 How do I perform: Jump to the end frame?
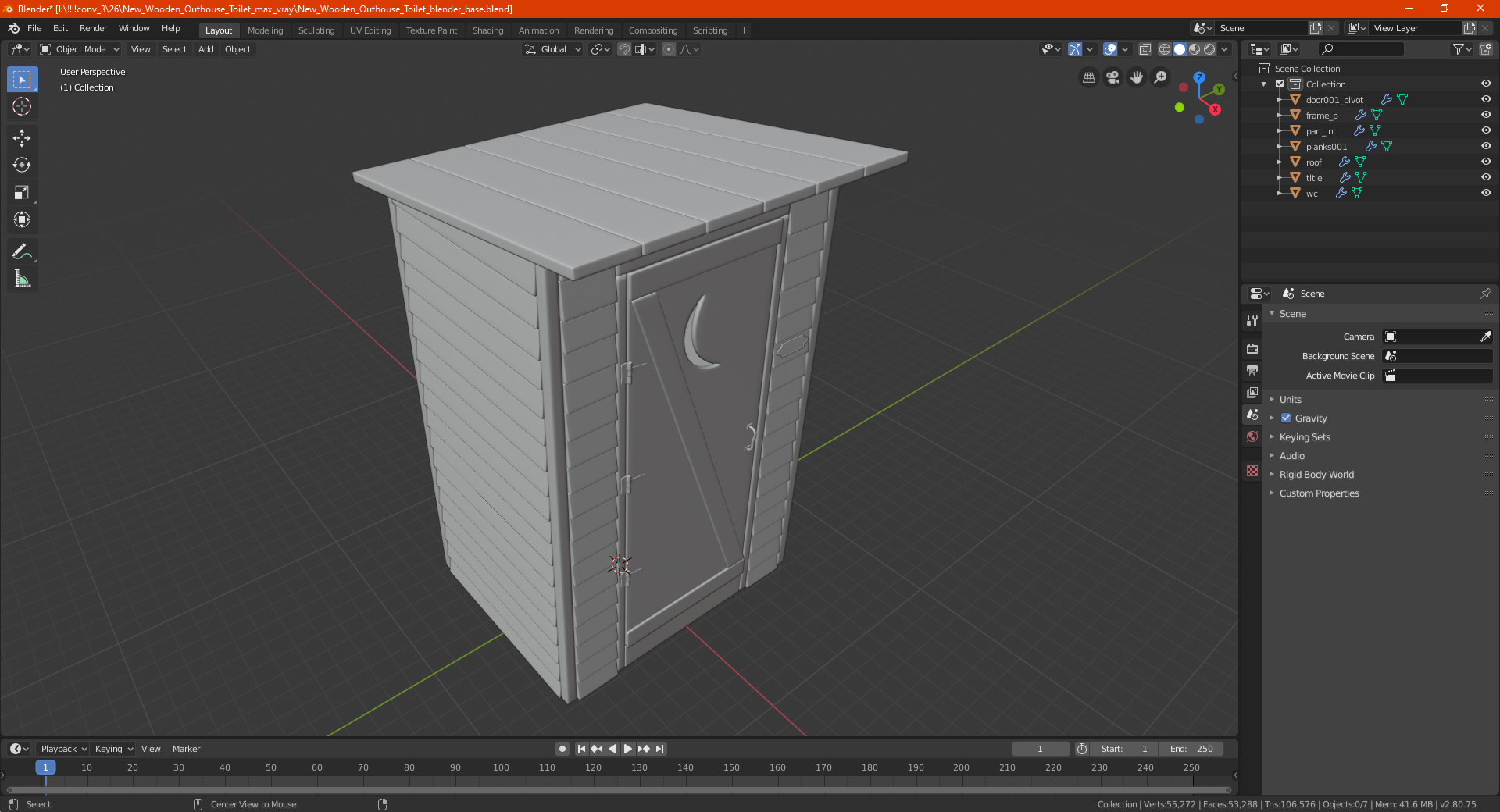(659, 749)
